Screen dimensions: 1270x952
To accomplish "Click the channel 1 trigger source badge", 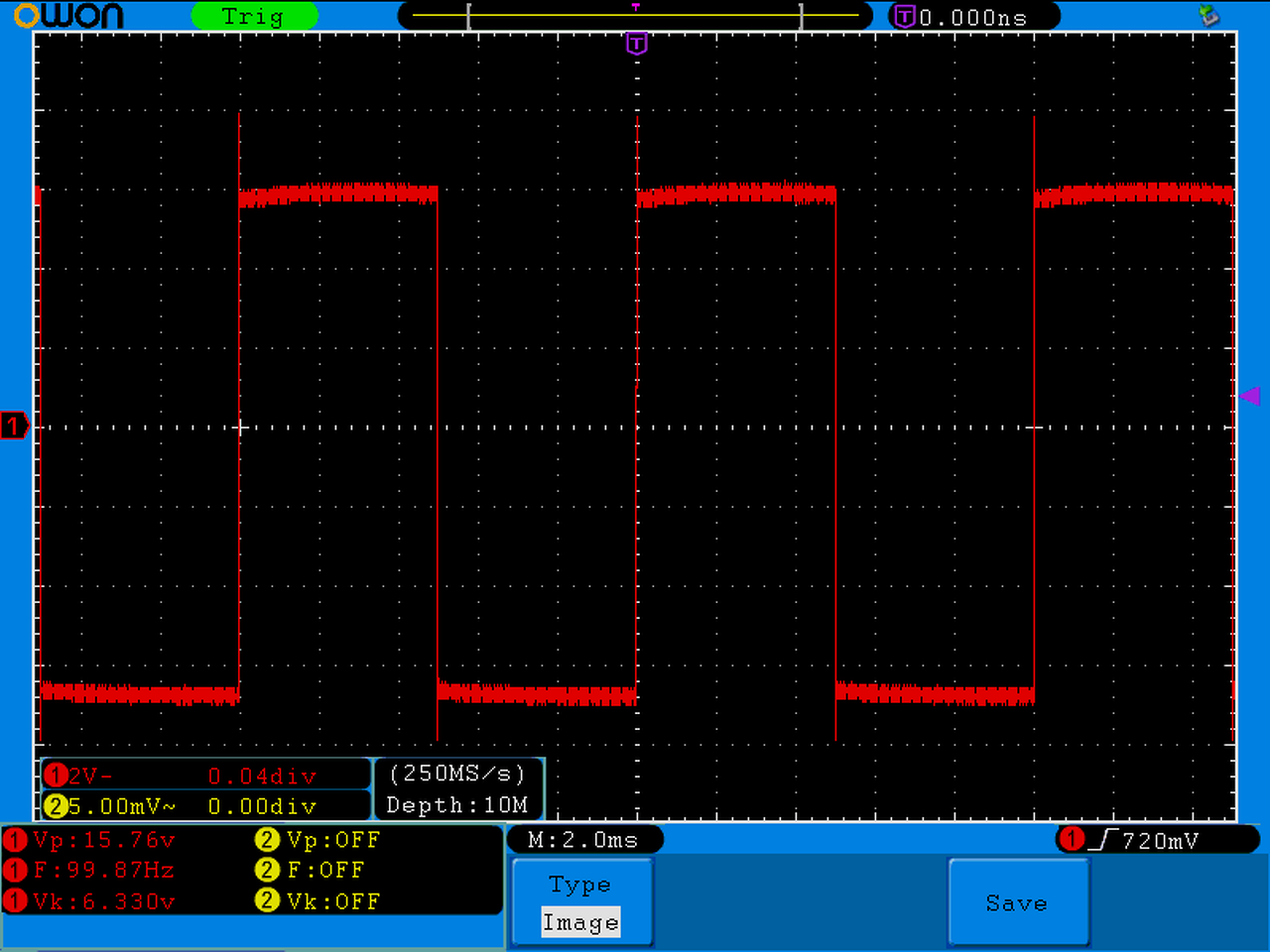I will 1072,840.
